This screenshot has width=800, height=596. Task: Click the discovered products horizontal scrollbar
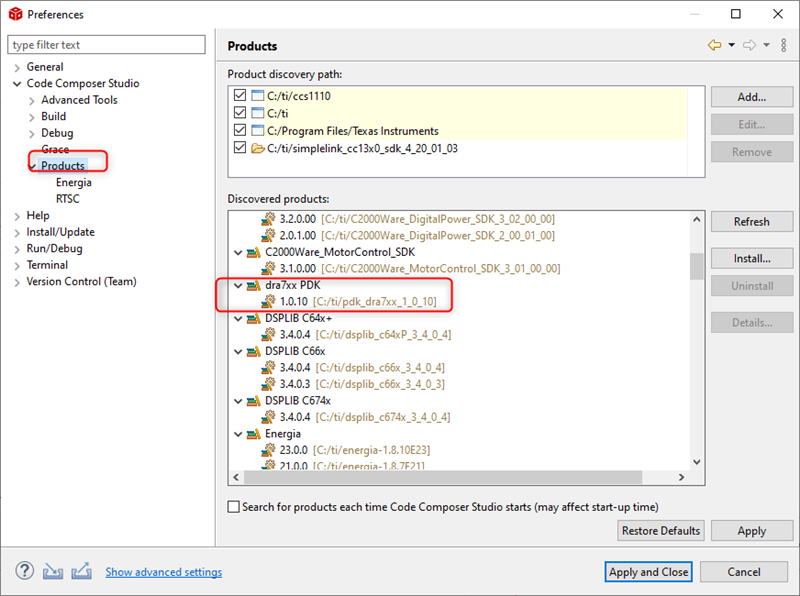pyautogui.click(x=443, y=477)
